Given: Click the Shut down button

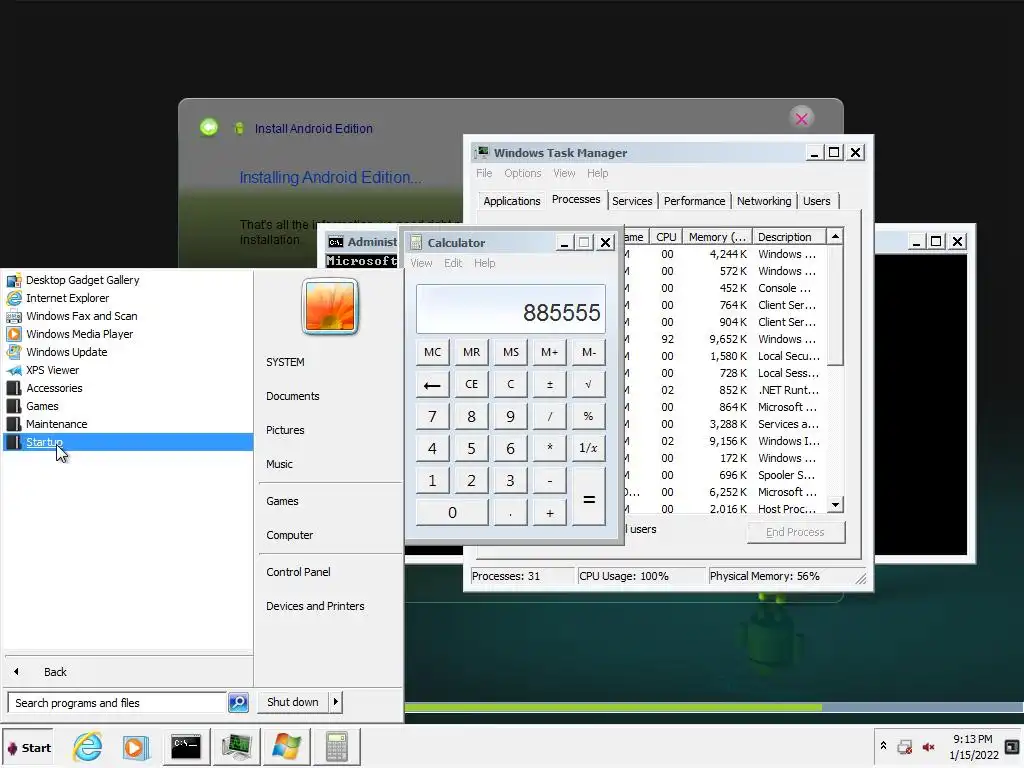Looking at the screenshot, I should [x=293, y=702].
